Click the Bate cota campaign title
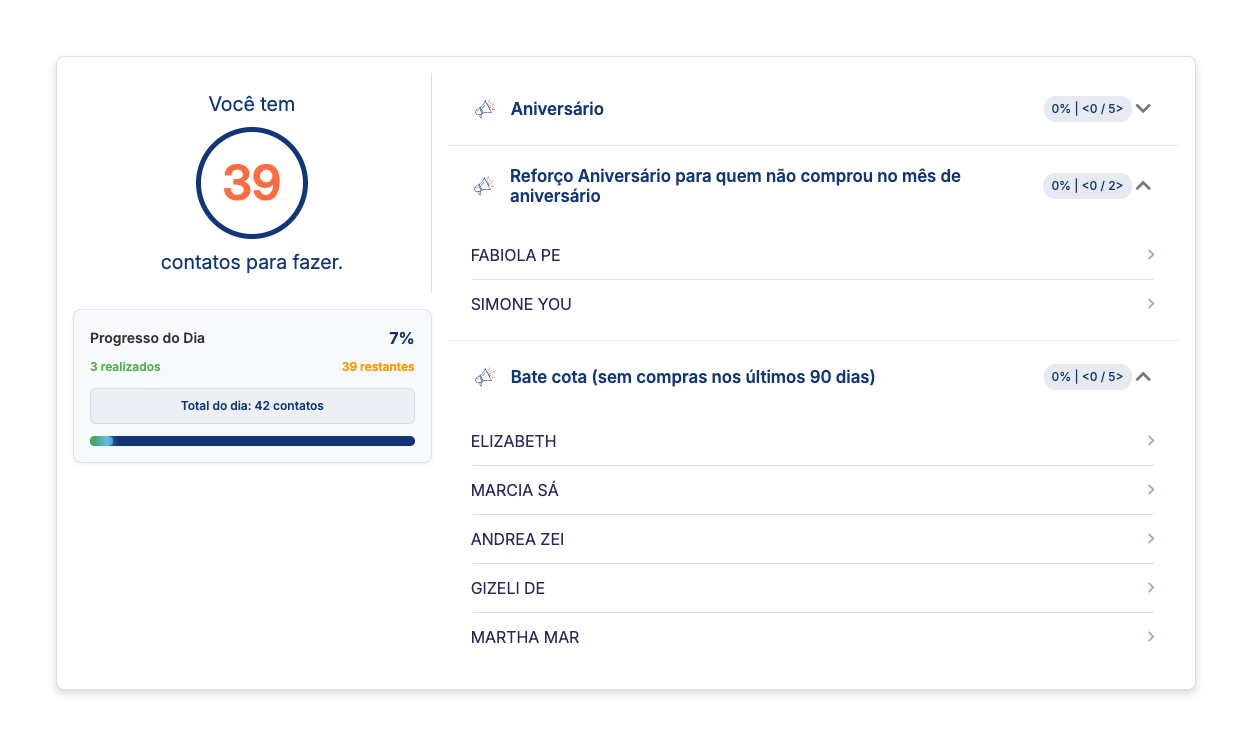The height and width of the screenshot is (739, 1260). (x=692, y=377)
